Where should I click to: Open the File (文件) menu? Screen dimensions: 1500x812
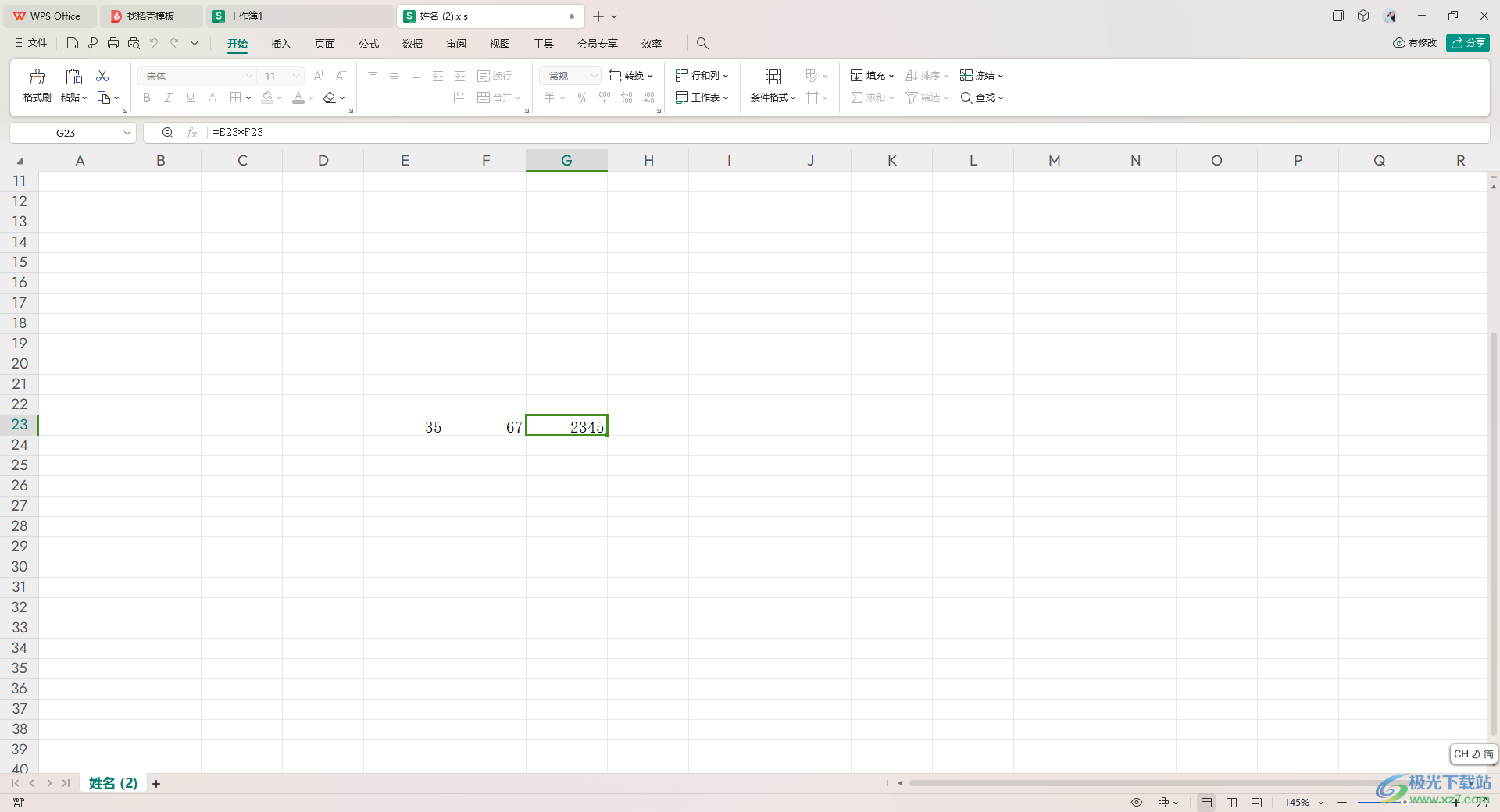point(31,43)
